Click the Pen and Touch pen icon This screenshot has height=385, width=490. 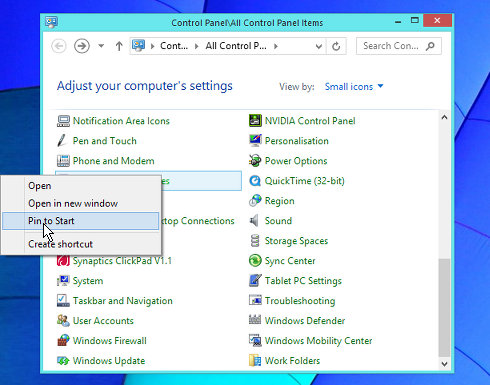62,141
